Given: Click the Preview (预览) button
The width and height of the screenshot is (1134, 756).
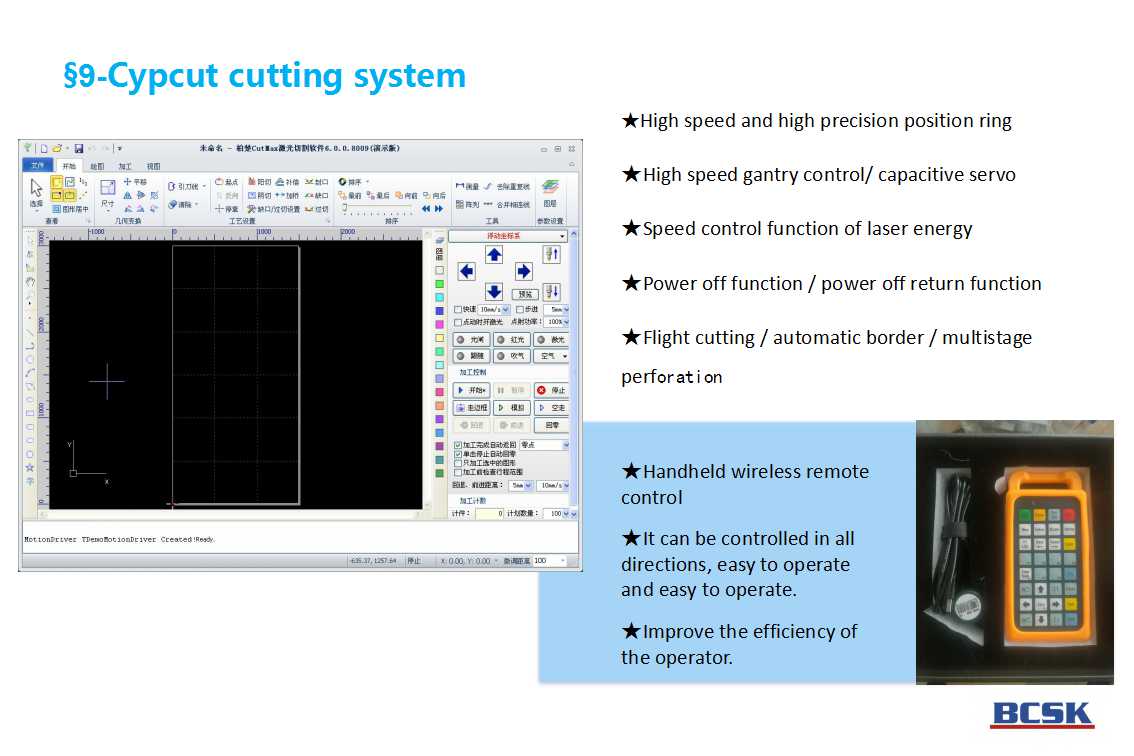Looking at the screenshot, I should [x=525, y=294].
